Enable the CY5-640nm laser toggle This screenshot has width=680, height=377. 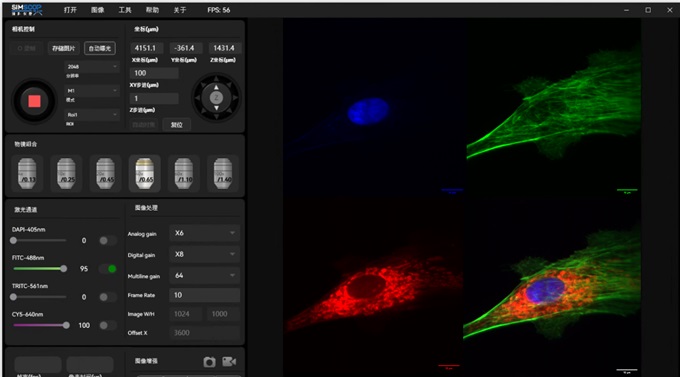[108, 325]
